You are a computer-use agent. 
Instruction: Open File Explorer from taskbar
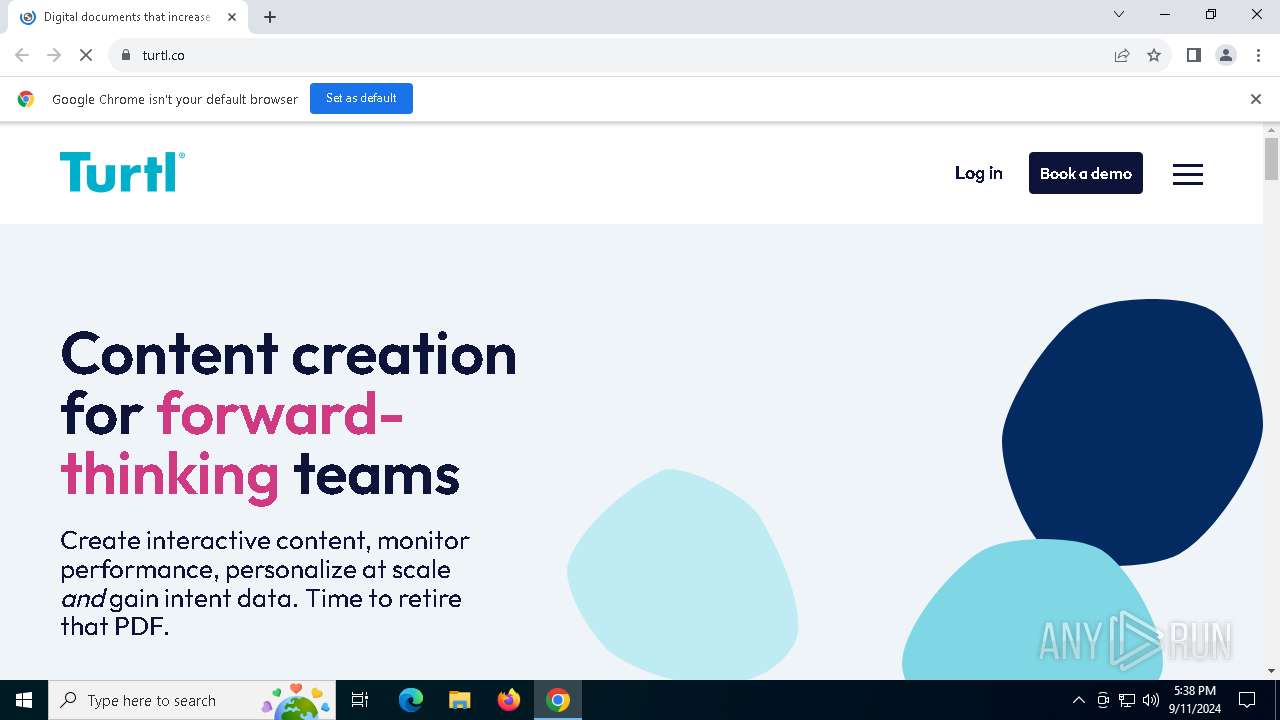click(x=459, y=700)
